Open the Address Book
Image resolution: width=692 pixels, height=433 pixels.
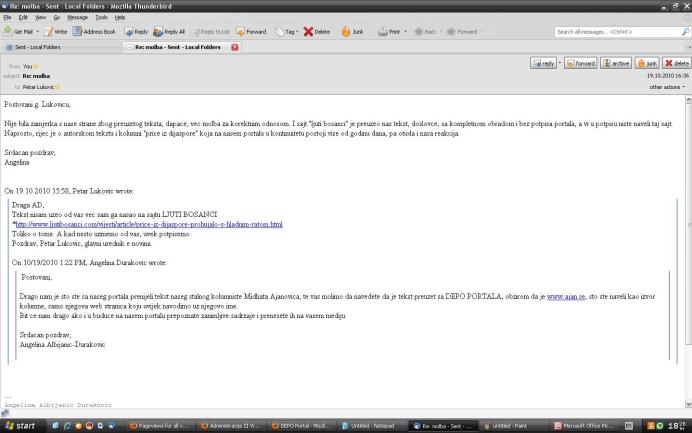point(95,32)
